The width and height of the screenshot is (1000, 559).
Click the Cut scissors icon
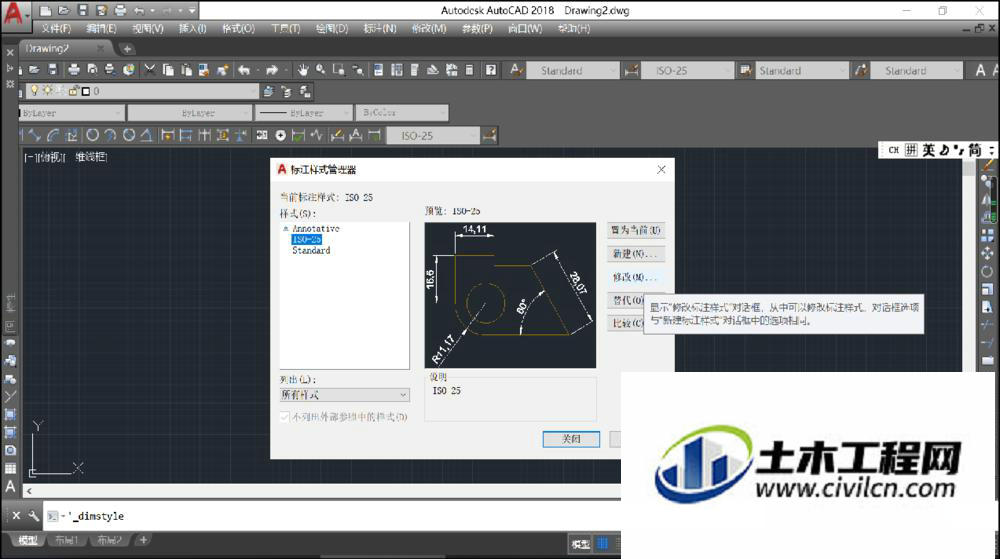coord(150,70)
